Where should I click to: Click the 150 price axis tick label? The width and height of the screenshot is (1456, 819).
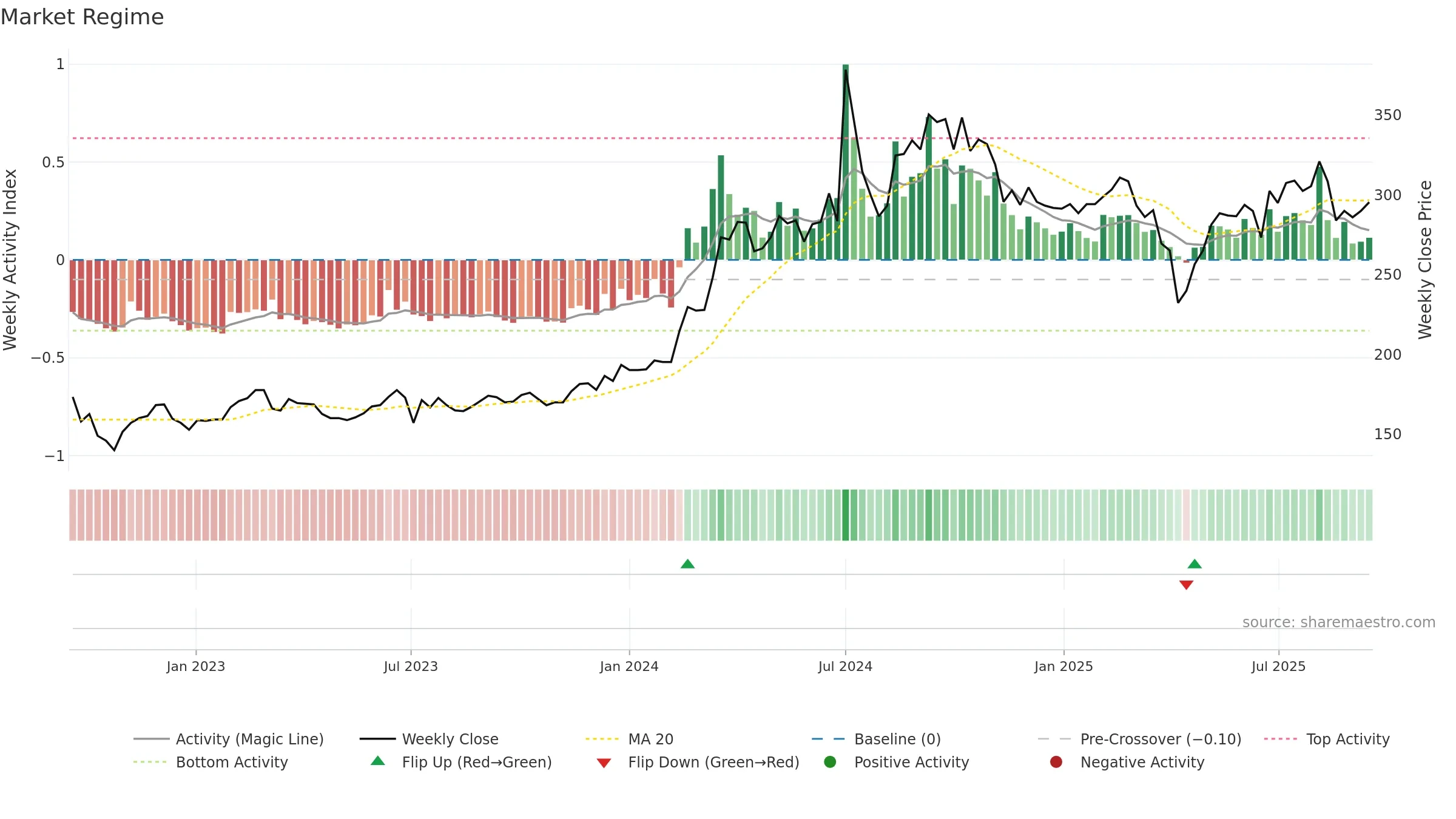[x=1387, y=434]
